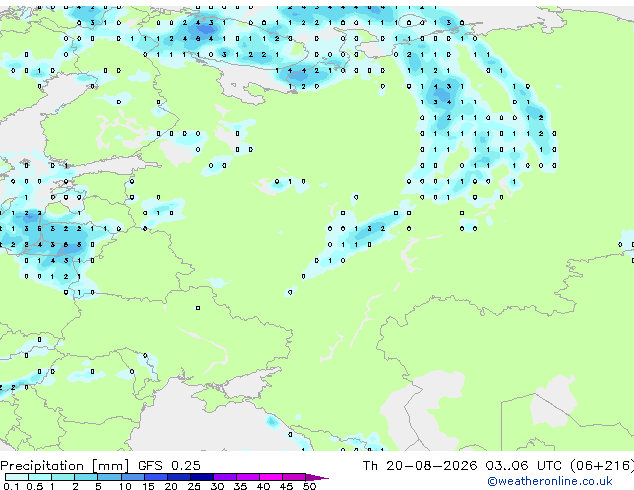Click the 'Precipitation [mm]' title text
The image size is (634, 490).
point(65,466)
